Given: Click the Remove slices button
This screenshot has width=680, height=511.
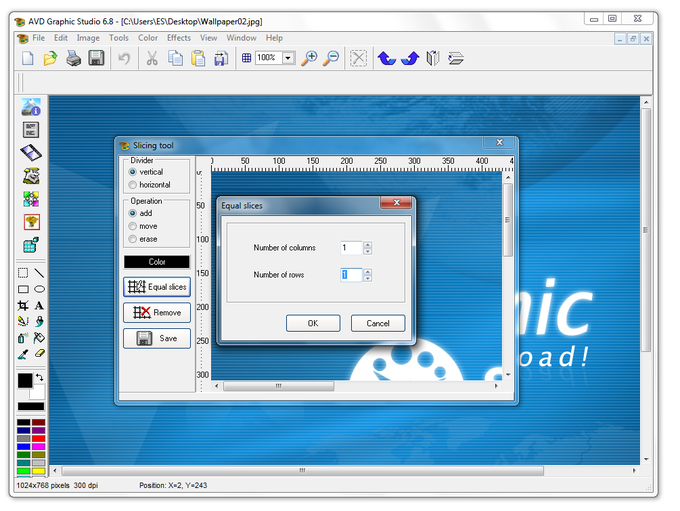Looking at the screenshot, I should point(157,312).
